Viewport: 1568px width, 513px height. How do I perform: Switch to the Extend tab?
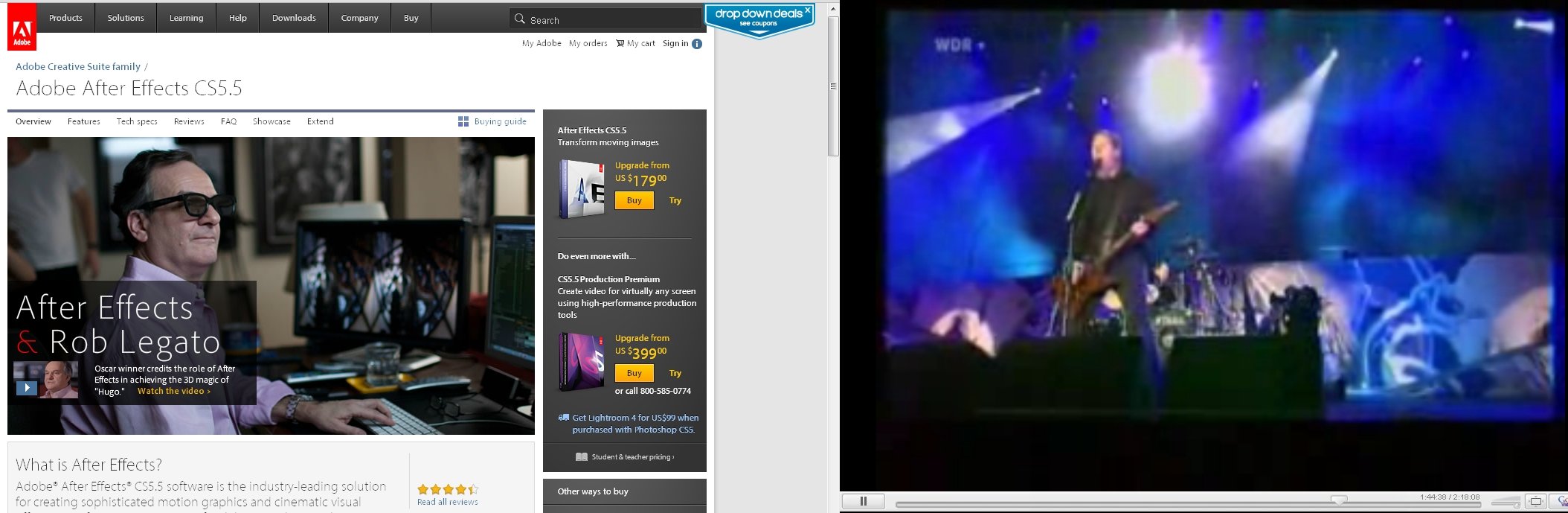coord(321,121)
